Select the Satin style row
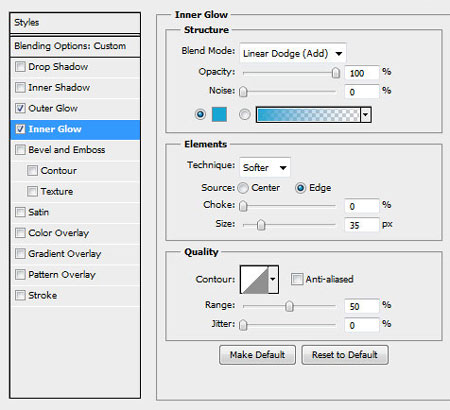 [75, 212]
